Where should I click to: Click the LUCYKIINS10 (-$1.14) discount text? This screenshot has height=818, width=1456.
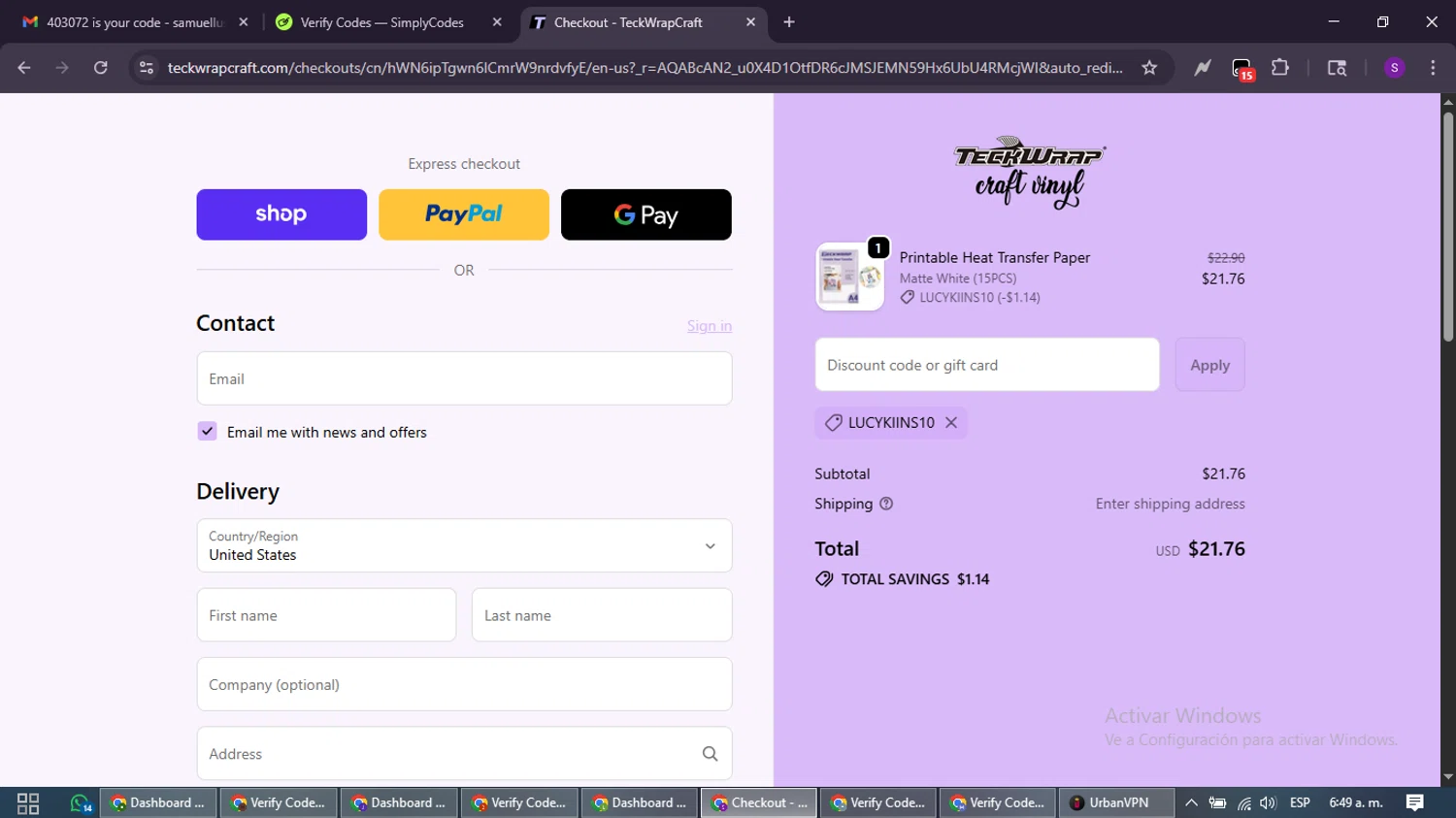[979, 298]
